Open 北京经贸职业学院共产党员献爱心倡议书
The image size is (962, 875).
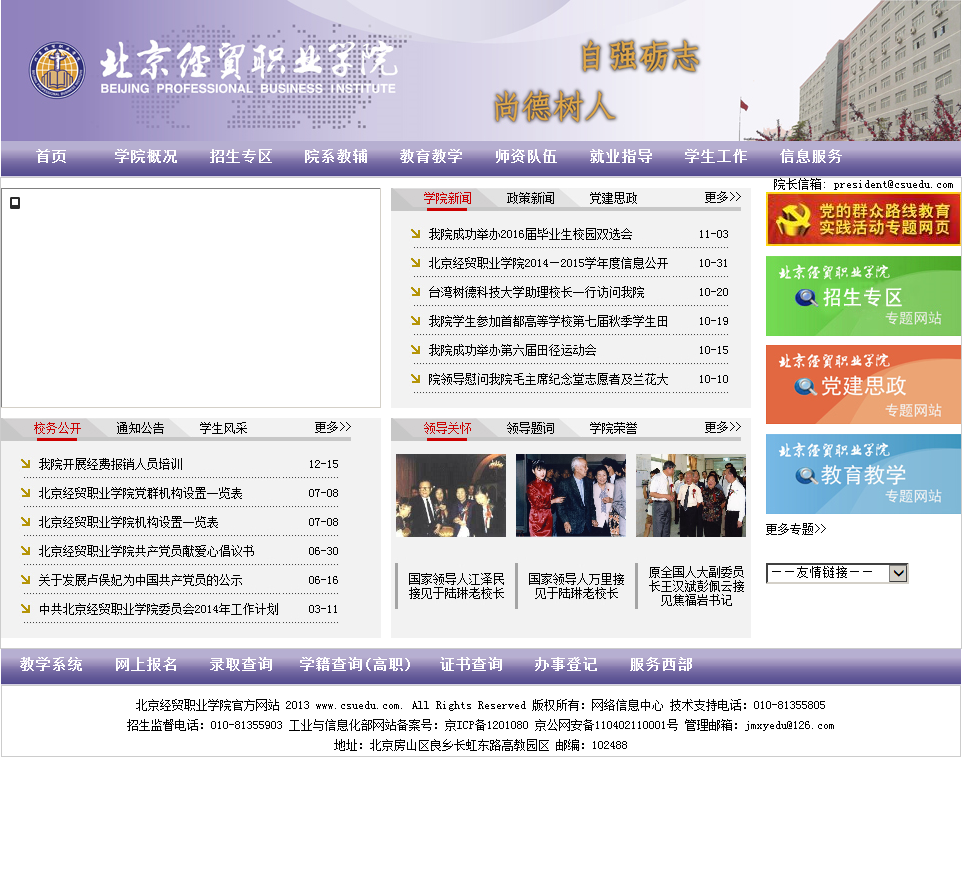coord(147,551)
